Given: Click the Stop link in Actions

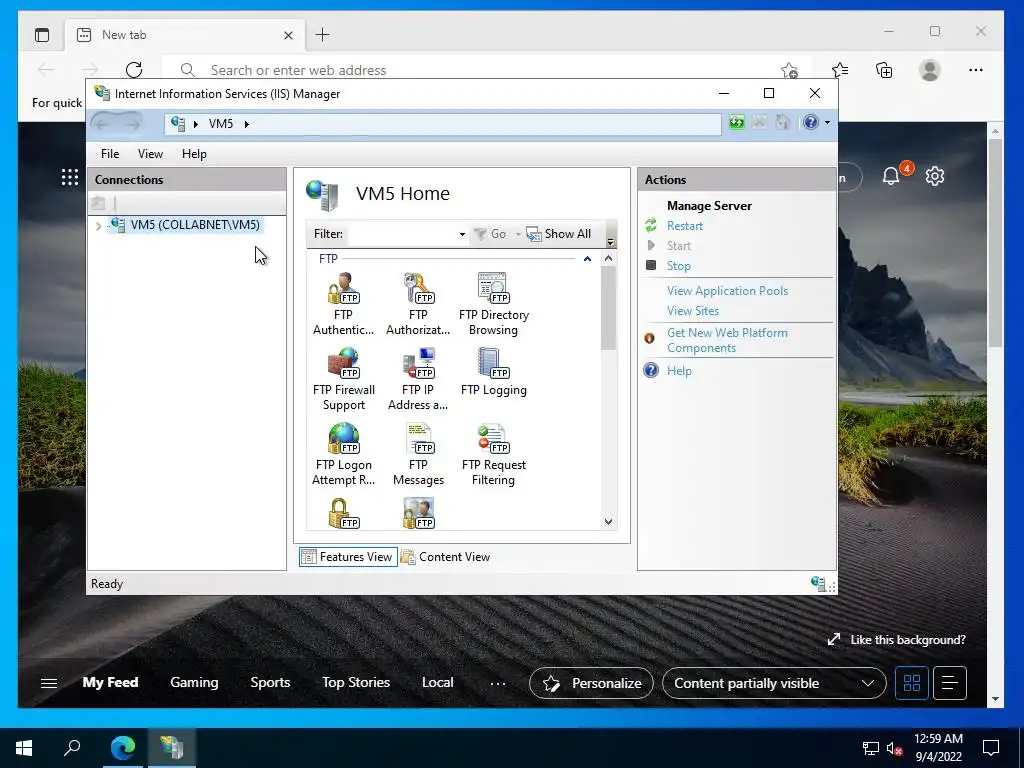Looking at the screenshot, I should [x=679, y=266].
